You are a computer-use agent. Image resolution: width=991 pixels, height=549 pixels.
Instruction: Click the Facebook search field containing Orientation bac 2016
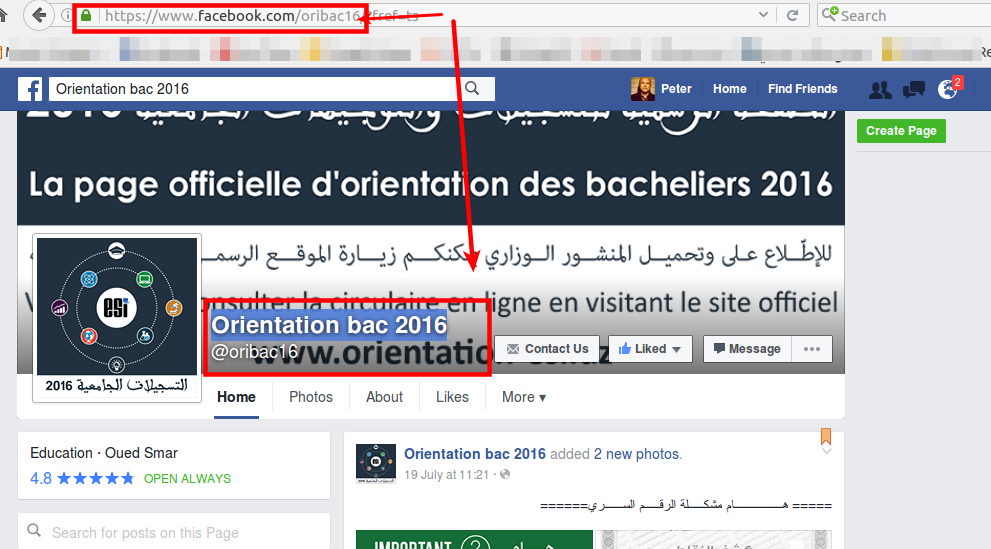pyautogui.click(x=250, y=89)
